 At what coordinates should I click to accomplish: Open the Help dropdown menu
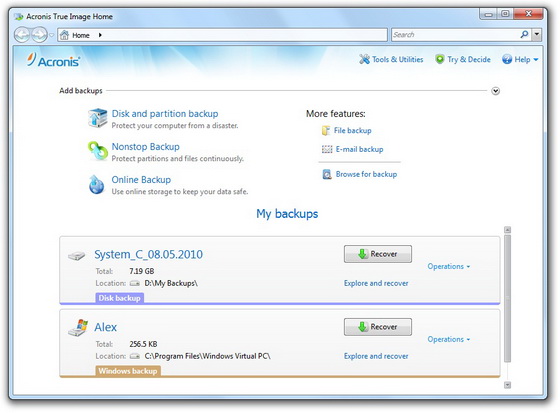(x=536, y=60)
